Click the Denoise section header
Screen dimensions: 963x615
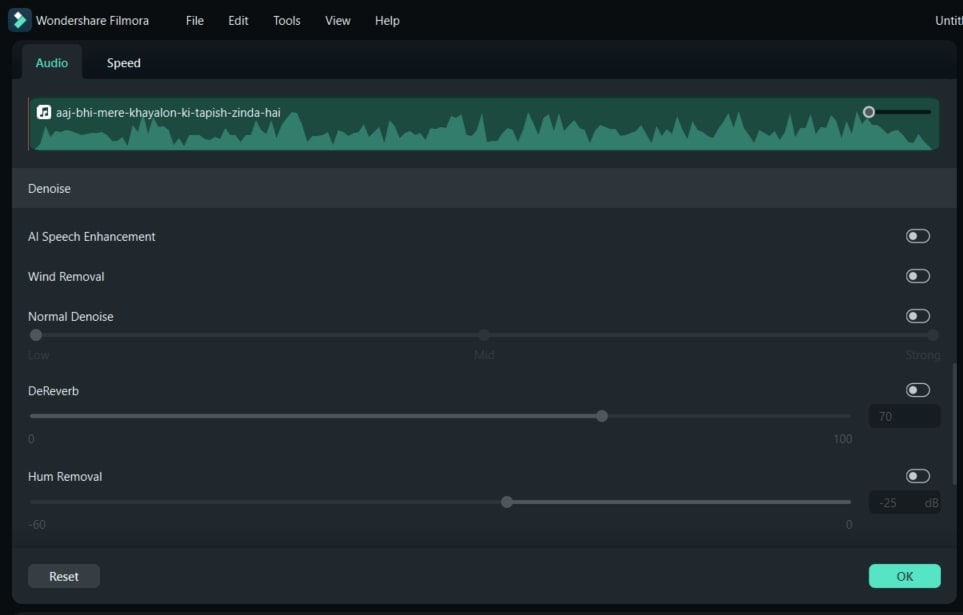484,189
